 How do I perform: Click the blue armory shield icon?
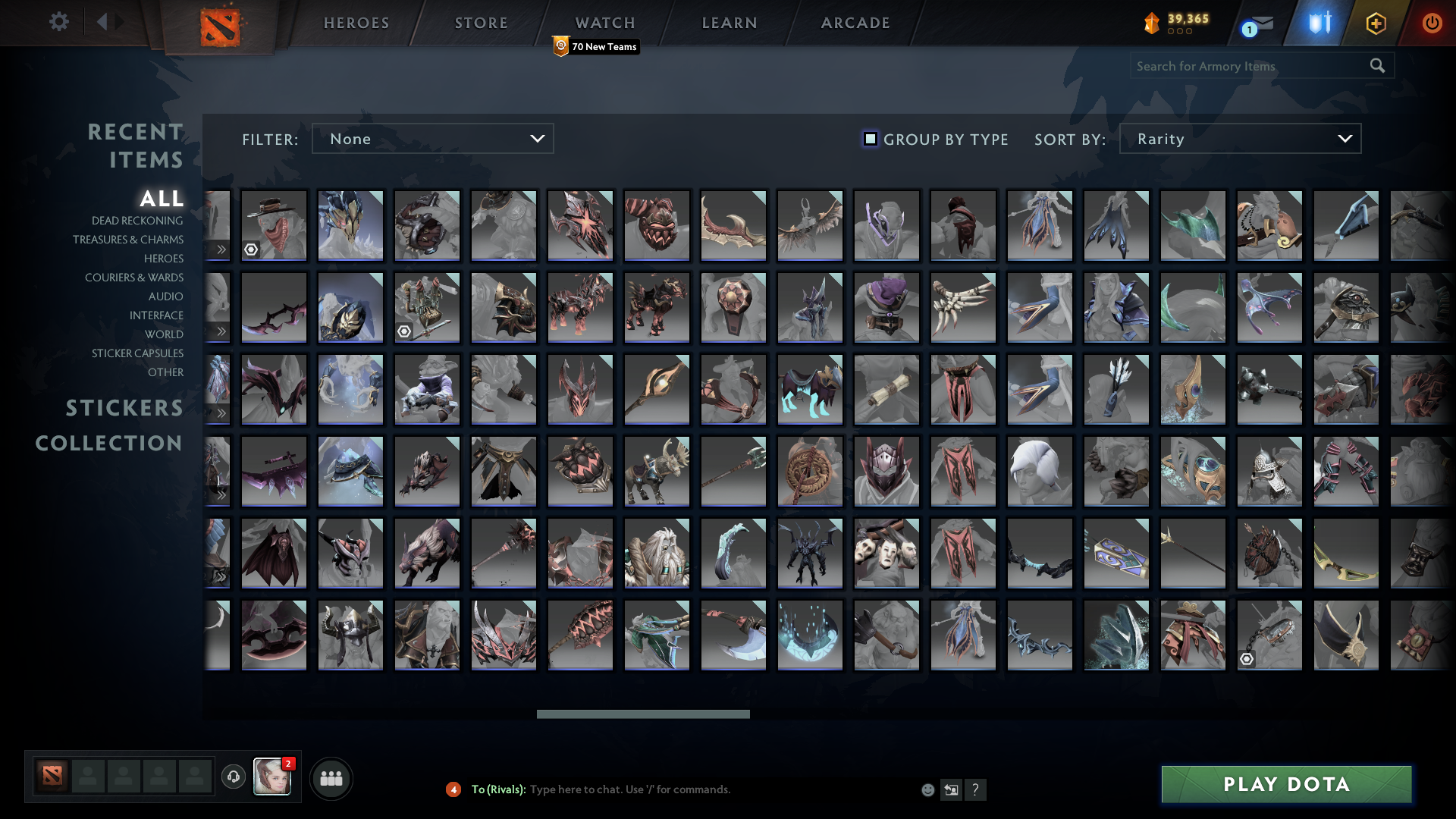[x=1317, y=23]
